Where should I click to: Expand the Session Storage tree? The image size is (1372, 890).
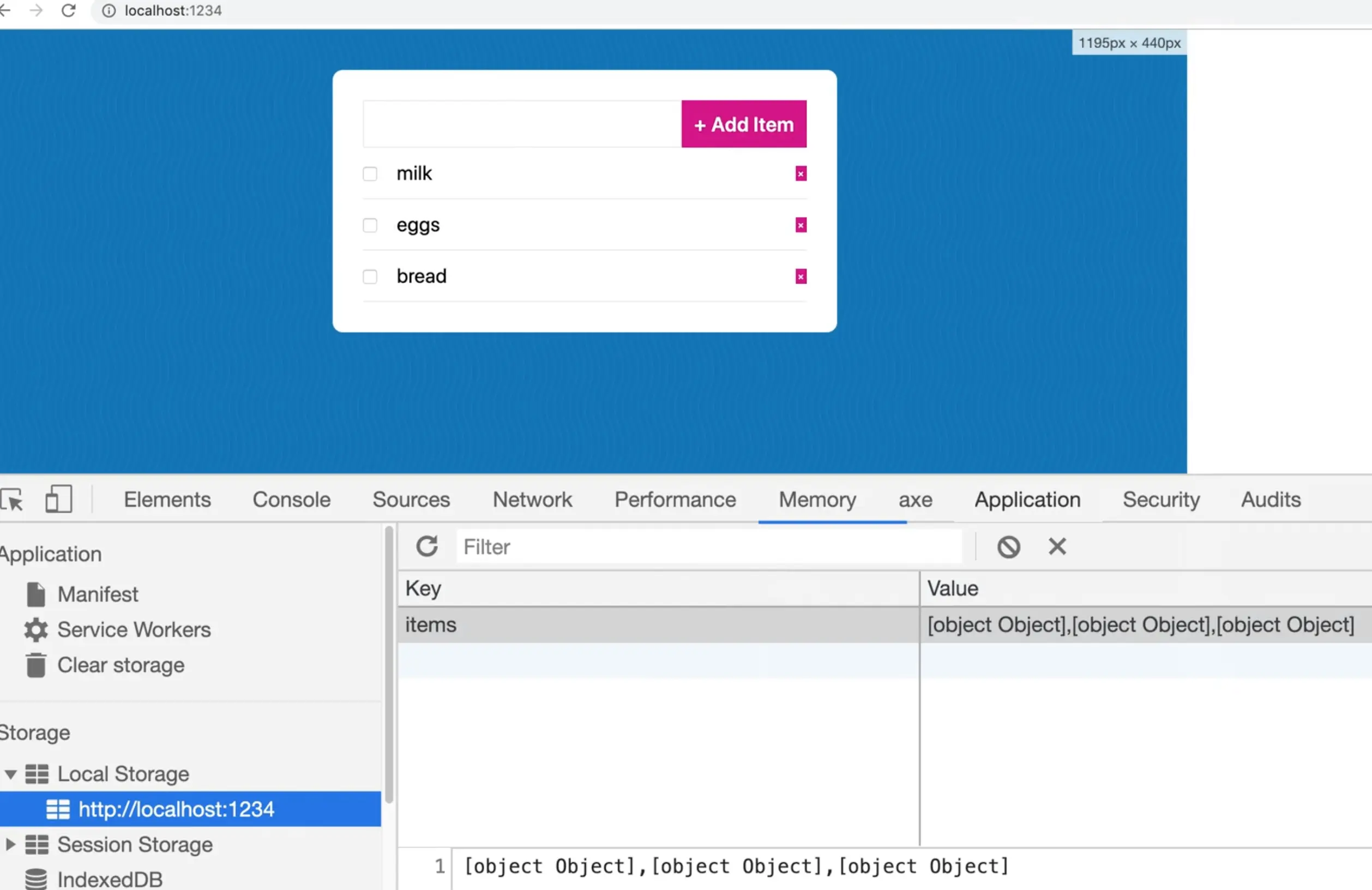pos(10,845)
